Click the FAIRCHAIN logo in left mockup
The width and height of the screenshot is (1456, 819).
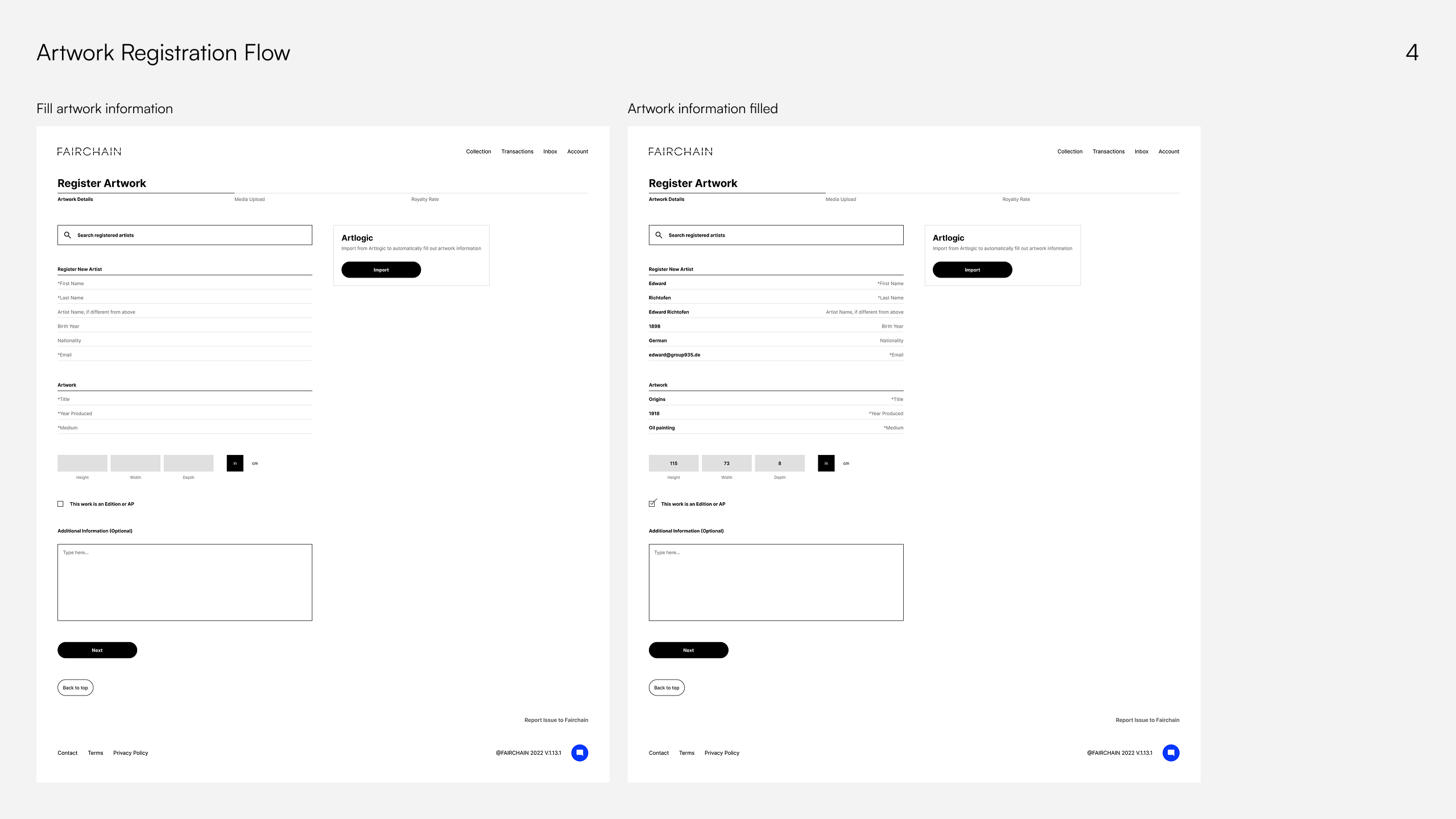(x=89, y=151)
